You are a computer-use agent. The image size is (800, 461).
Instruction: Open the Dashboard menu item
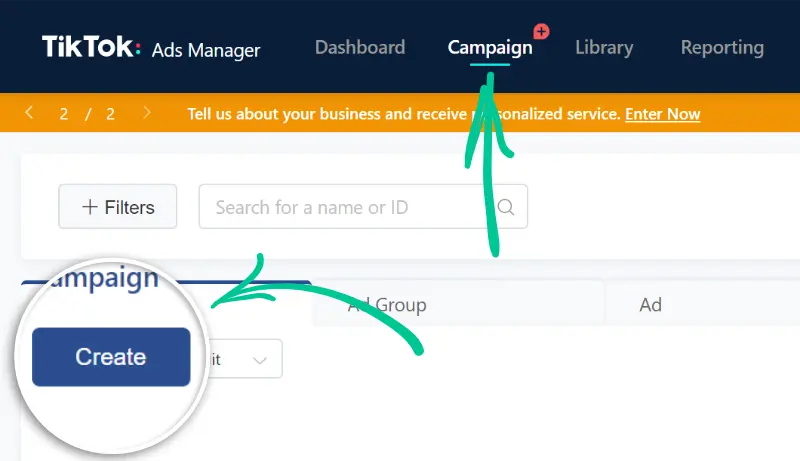tap(360, 48)
